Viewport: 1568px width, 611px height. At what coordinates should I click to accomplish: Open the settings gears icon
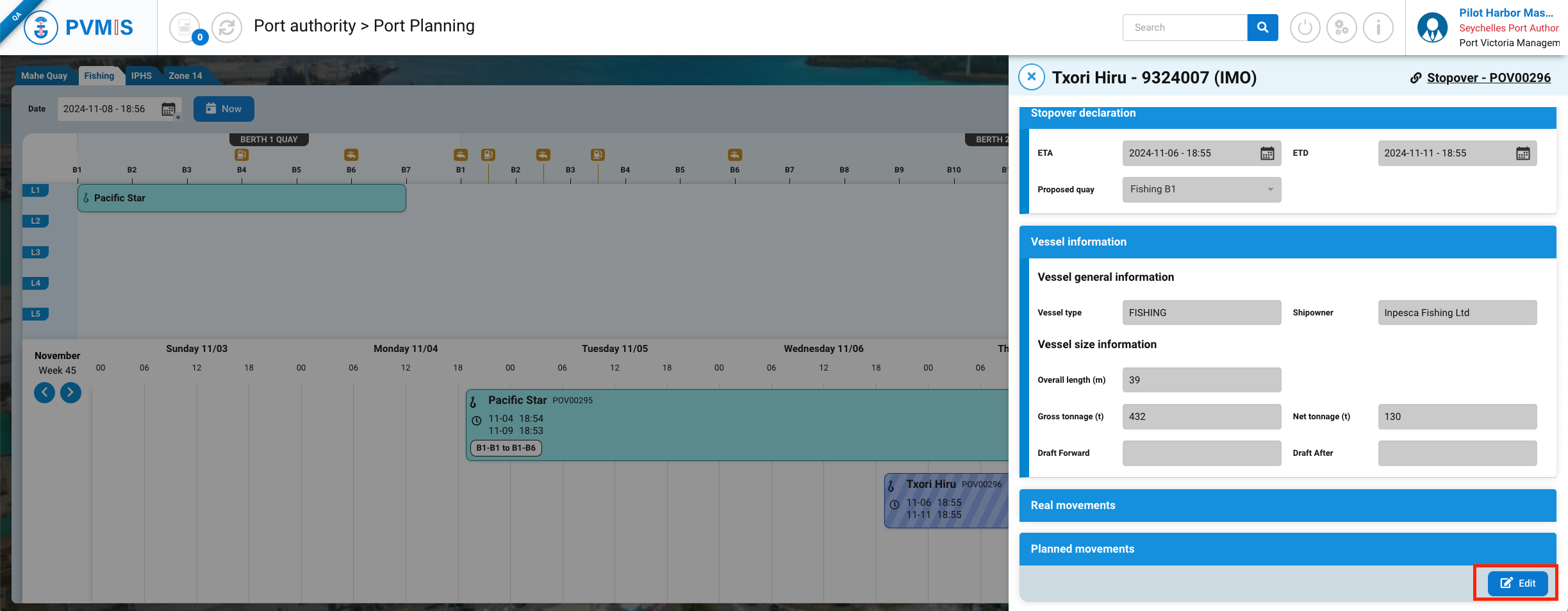click(x=1341, y=28)
